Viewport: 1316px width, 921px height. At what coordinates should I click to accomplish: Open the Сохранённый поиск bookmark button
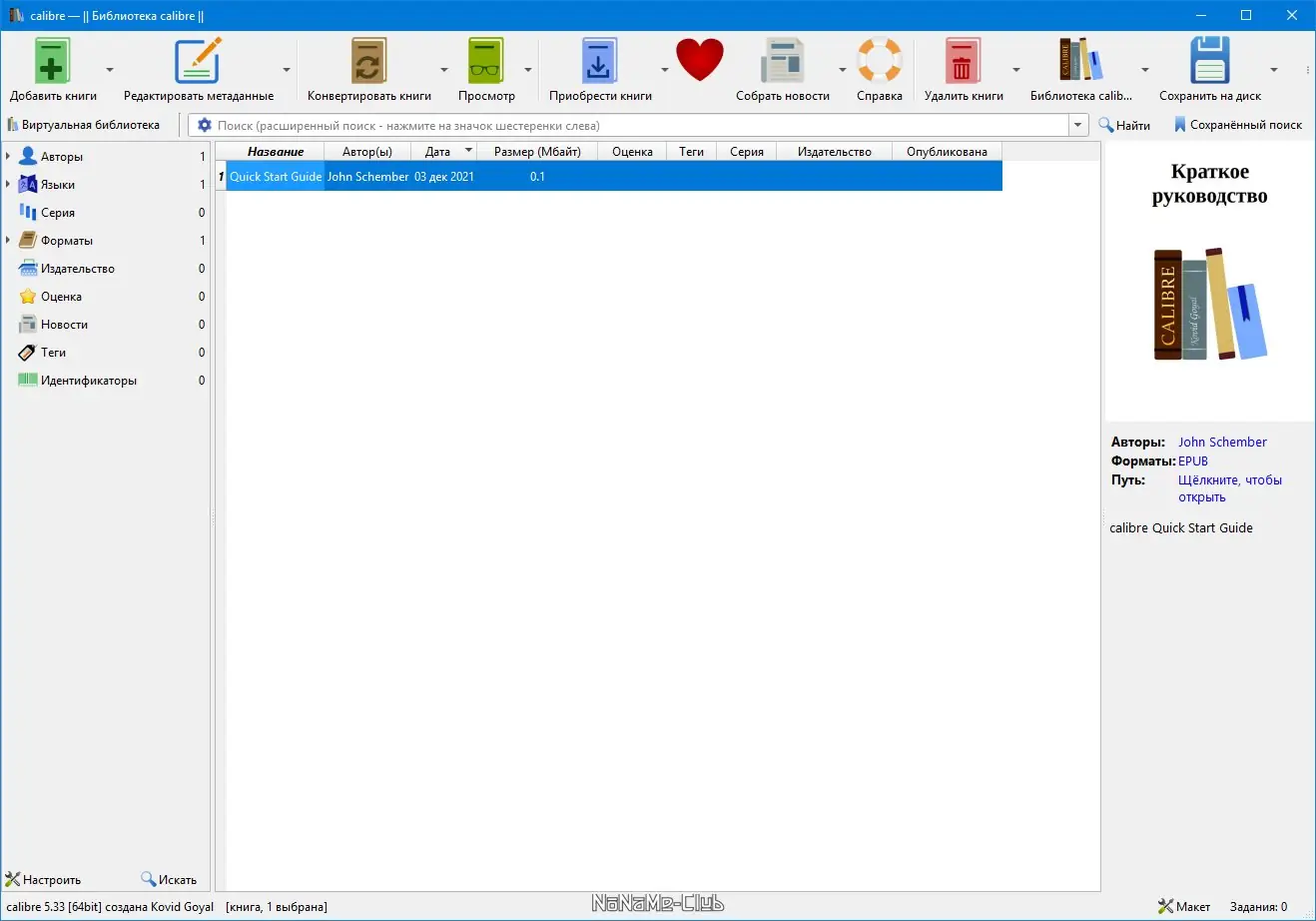point(1238,125)
